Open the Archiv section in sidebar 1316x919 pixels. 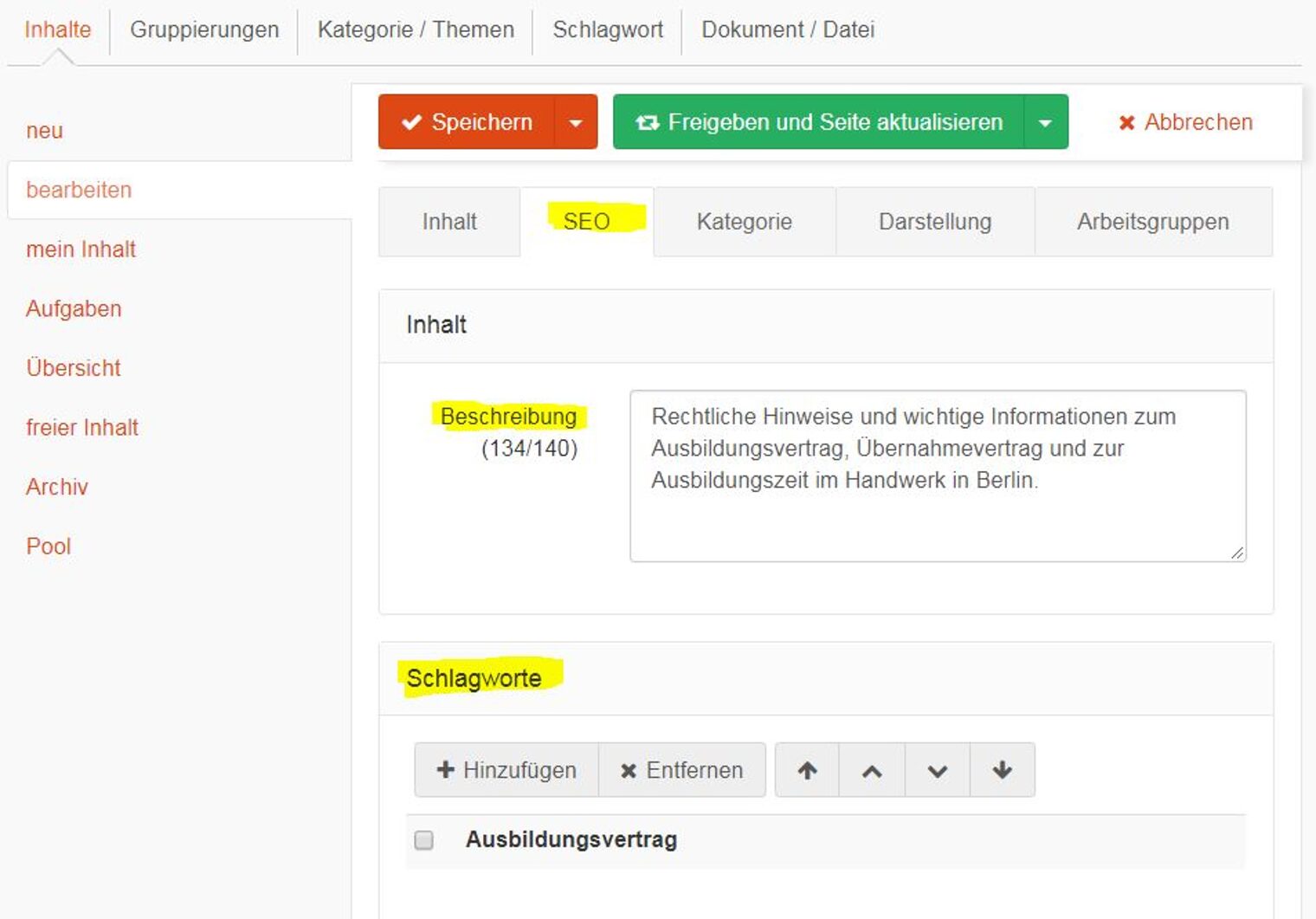56,487
